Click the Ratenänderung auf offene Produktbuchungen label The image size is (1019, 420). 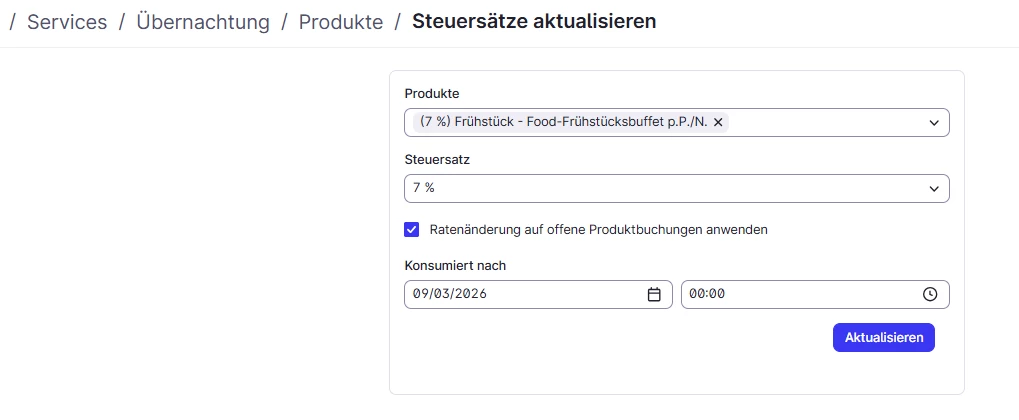[x=598, y=229]
